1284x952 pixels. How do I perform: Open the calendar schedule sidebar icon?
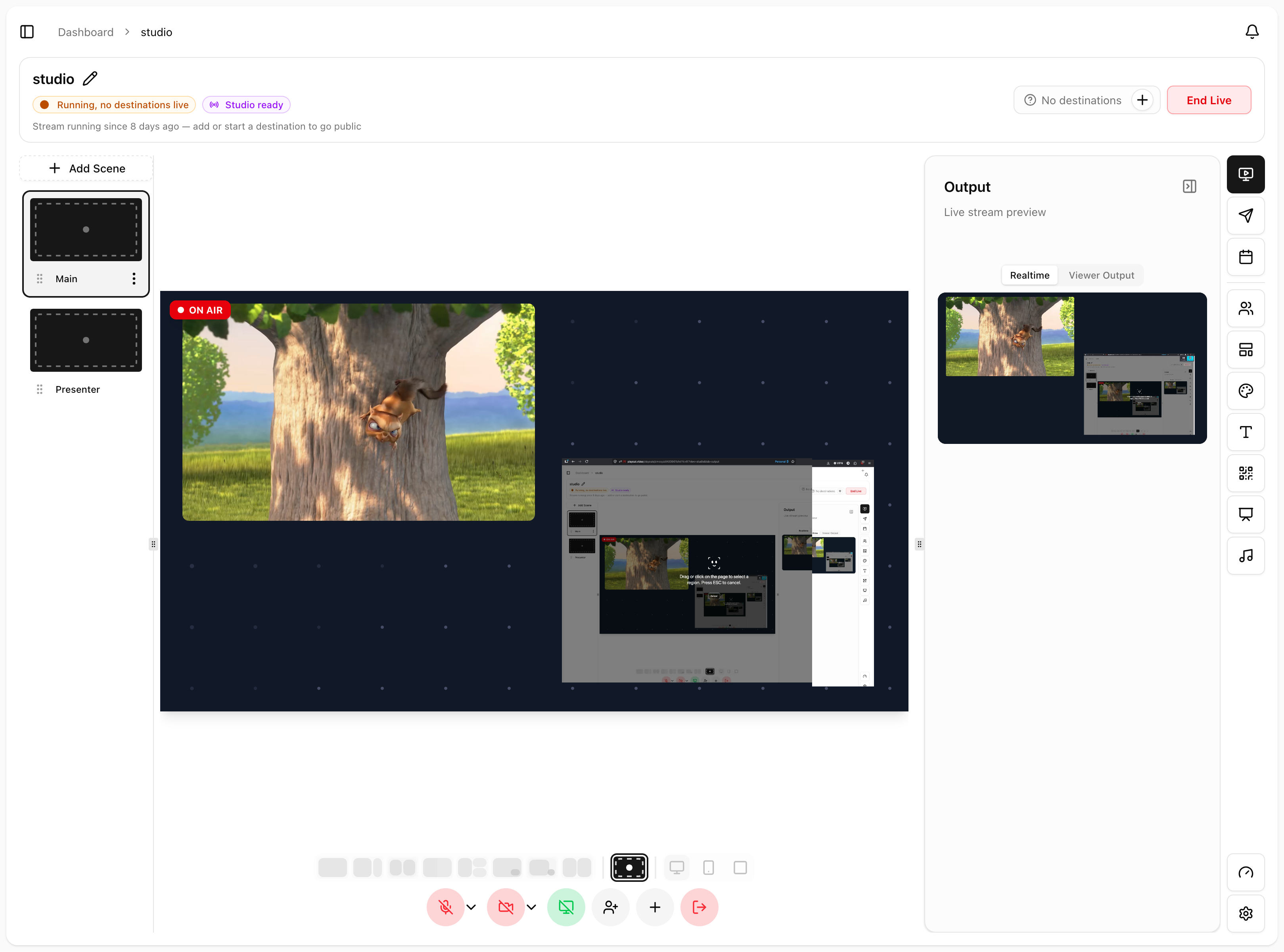point(1246,257)
